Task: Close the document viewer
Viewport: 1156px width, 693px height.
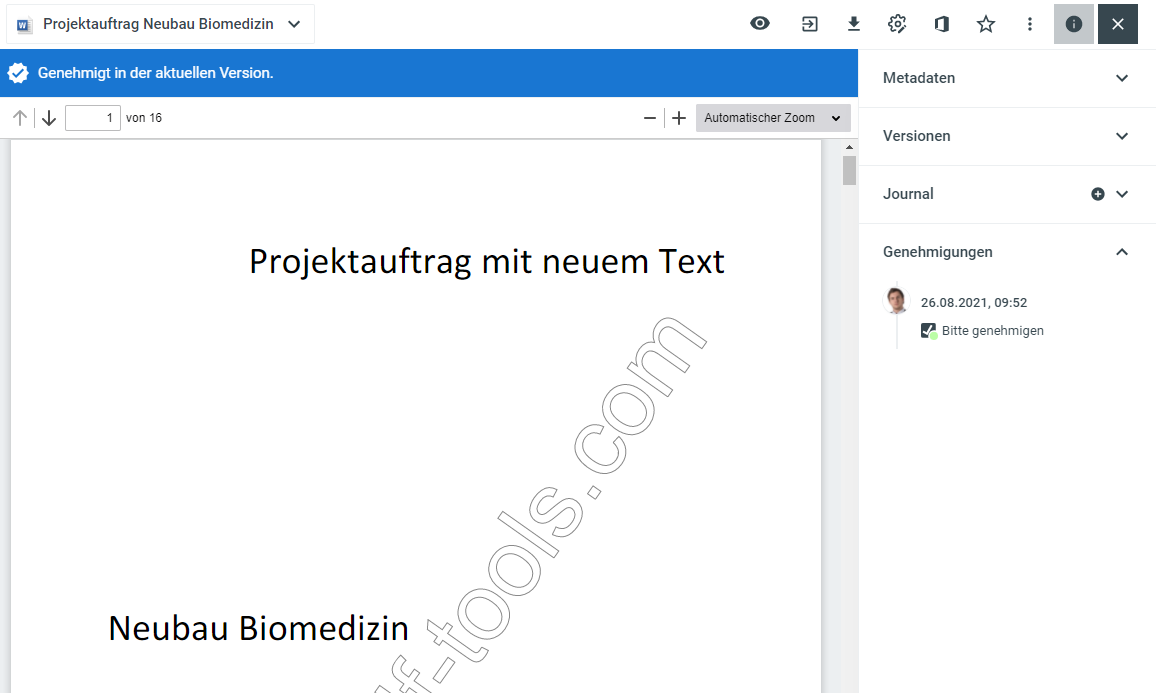Action: [1118, 24]
